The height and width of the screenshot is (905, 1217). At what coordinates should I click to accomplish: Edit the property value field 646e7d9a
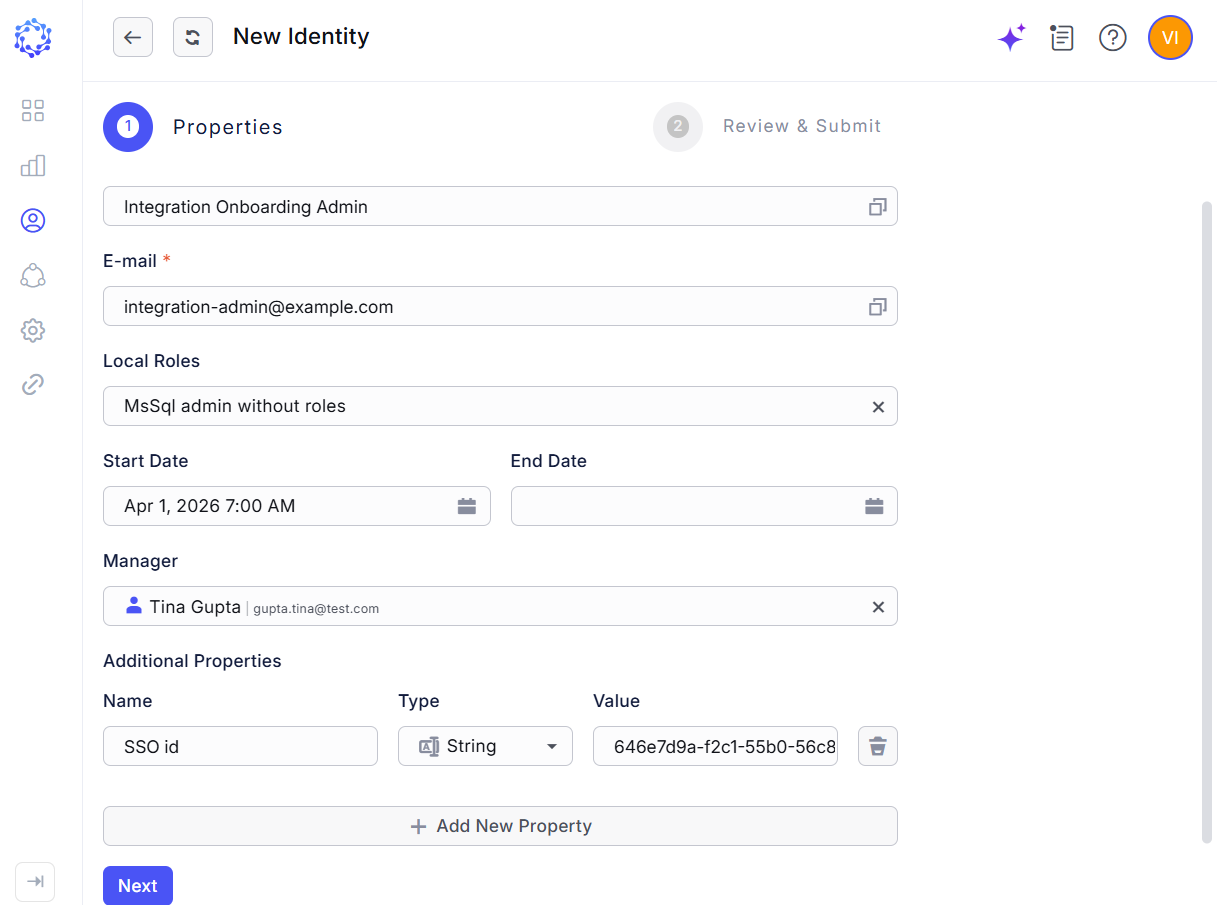tap(715, 746)
